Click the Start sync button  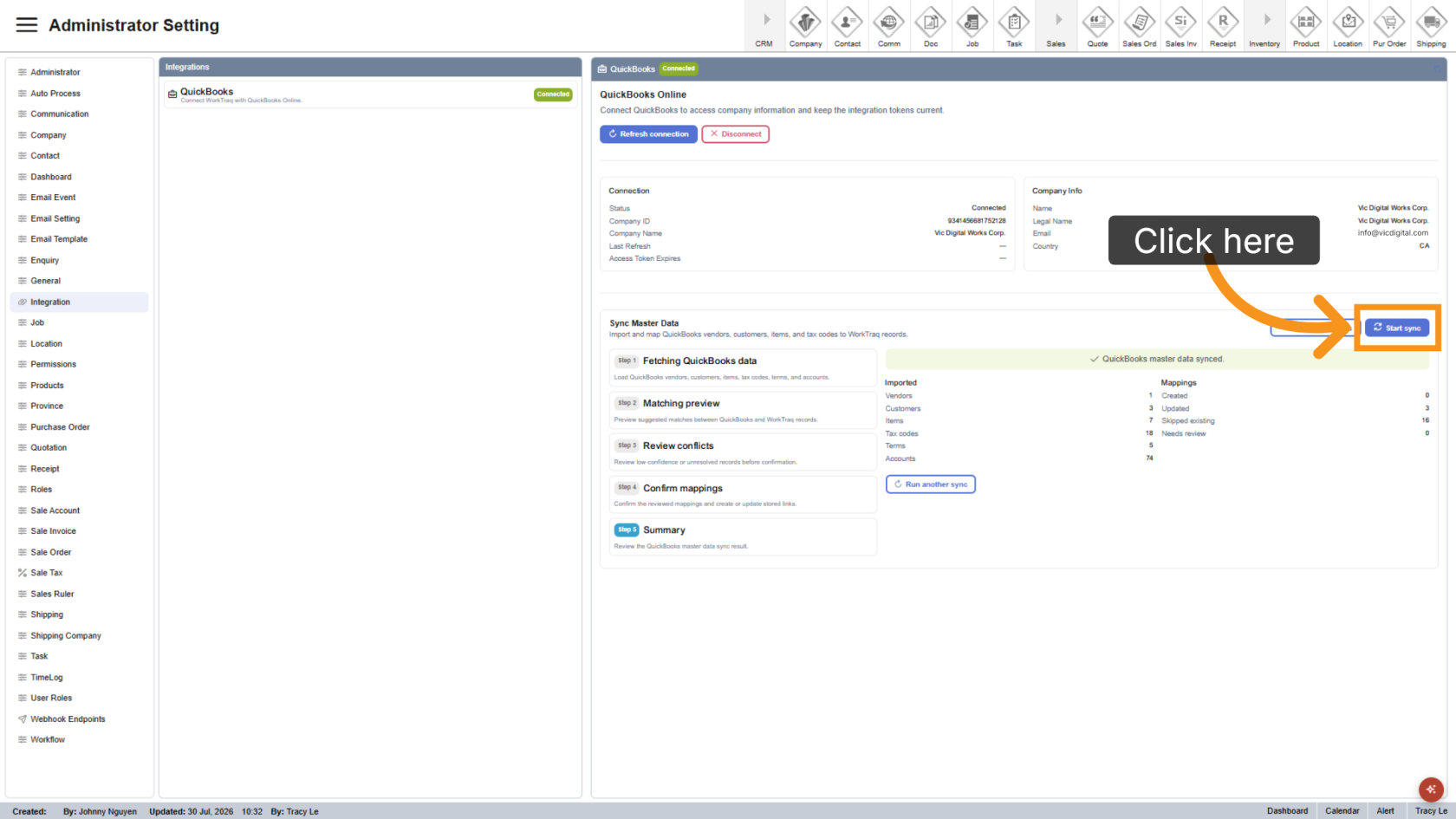click(x=1397, y=328)
